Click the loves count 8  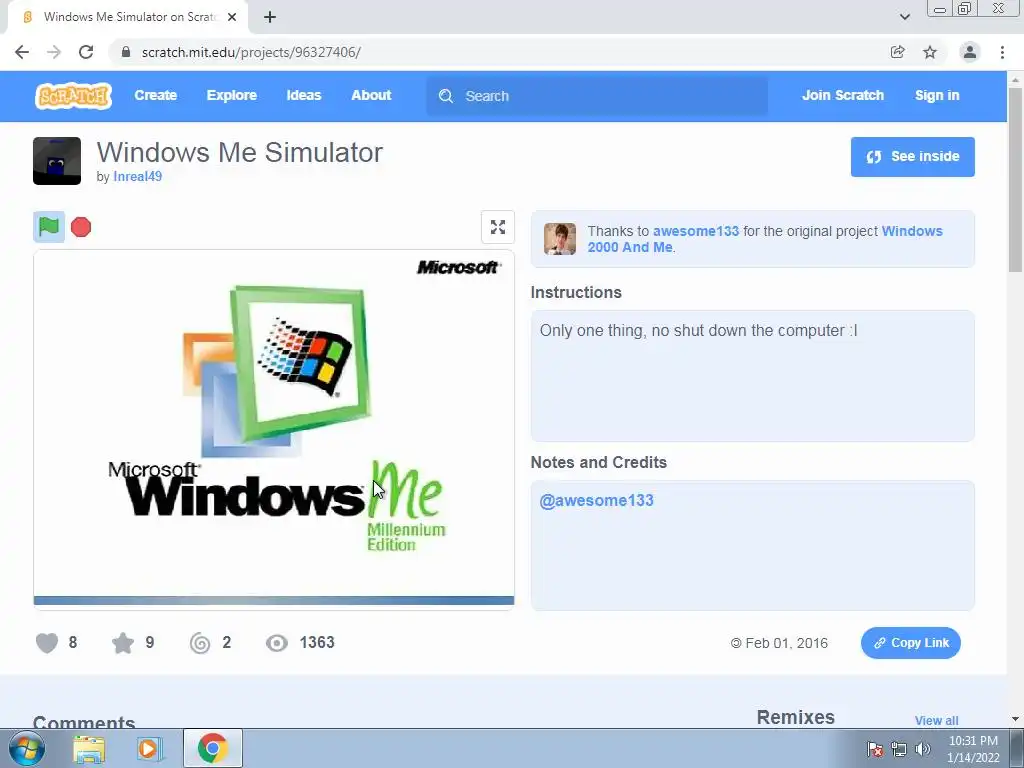point(72,643)
